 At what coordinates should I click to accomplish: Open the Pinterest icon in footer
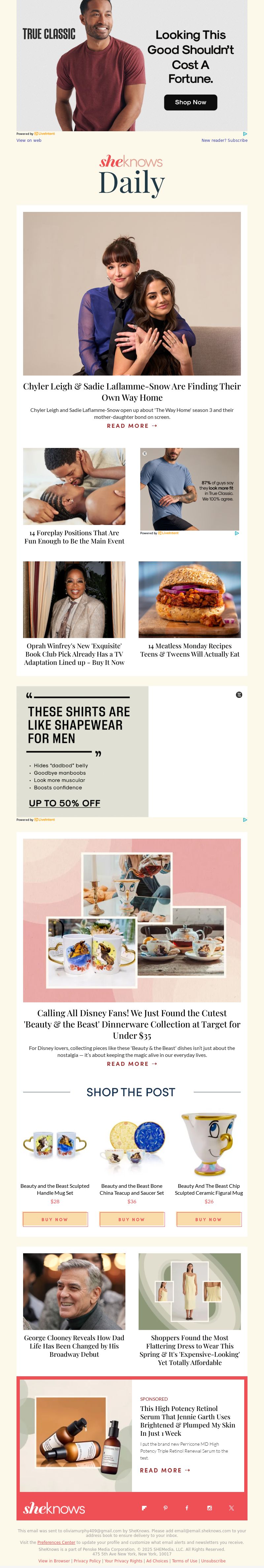[165, 1508]
